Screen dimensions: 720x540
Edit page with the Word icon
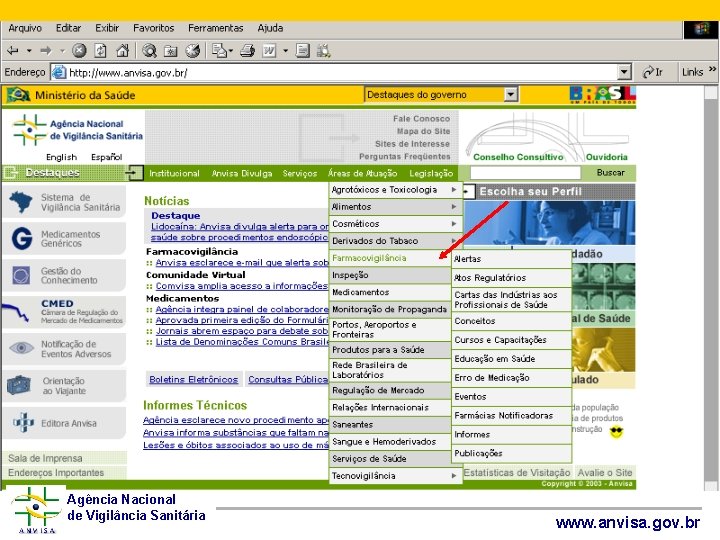pos(269,51)
